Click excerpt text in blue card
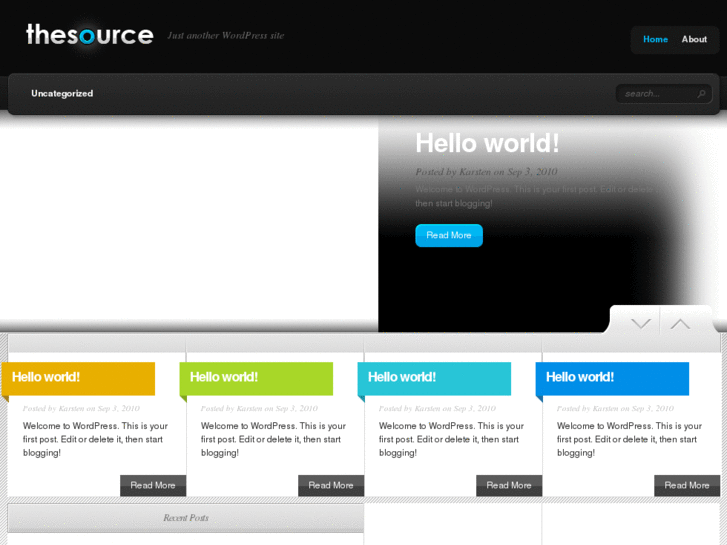Screen dimensions: 727x545 630,439
